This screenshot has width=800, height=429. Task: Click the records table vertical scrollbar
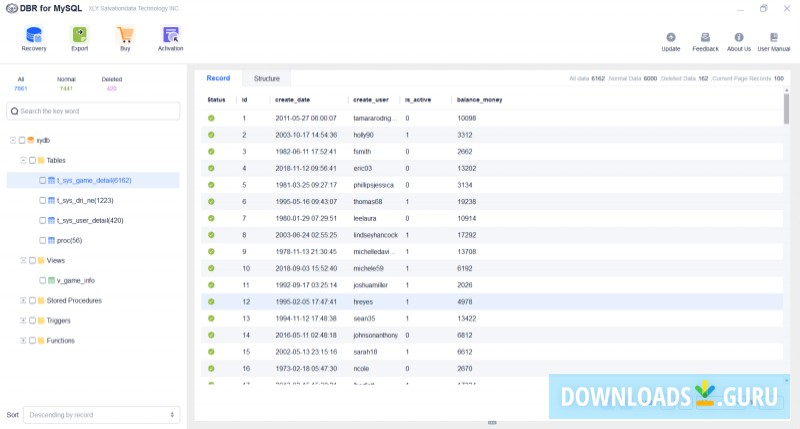786,108
